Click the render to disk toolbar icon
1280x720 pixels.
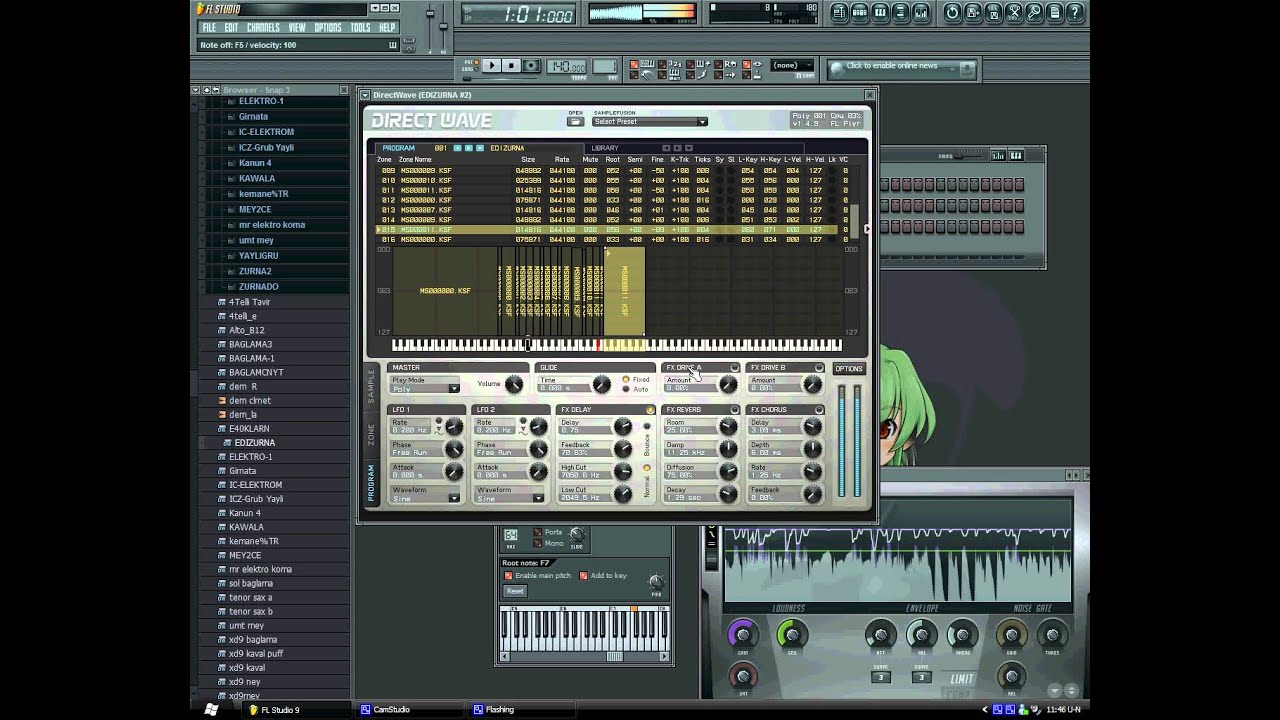[x=994, y=13]
